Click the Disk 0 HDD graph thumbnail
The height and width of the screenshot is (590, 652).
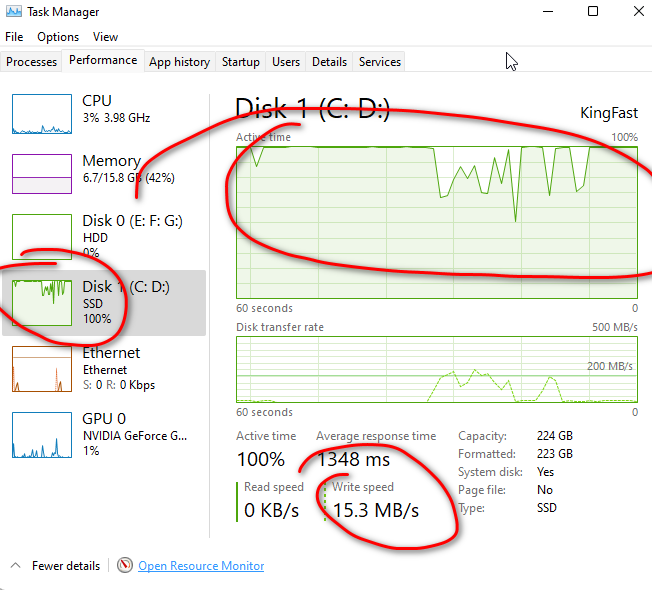[x=42, y=235]
